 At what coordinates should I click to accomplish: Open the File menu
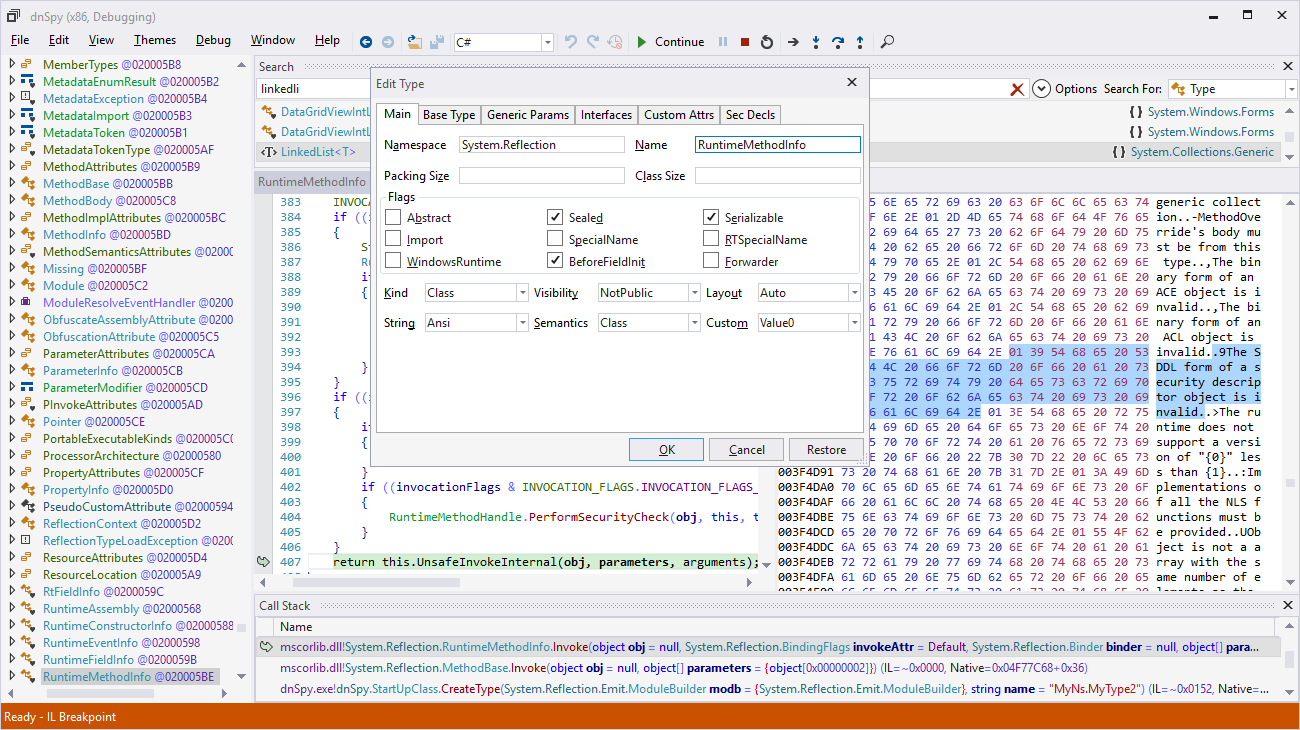tap(20, 40)
